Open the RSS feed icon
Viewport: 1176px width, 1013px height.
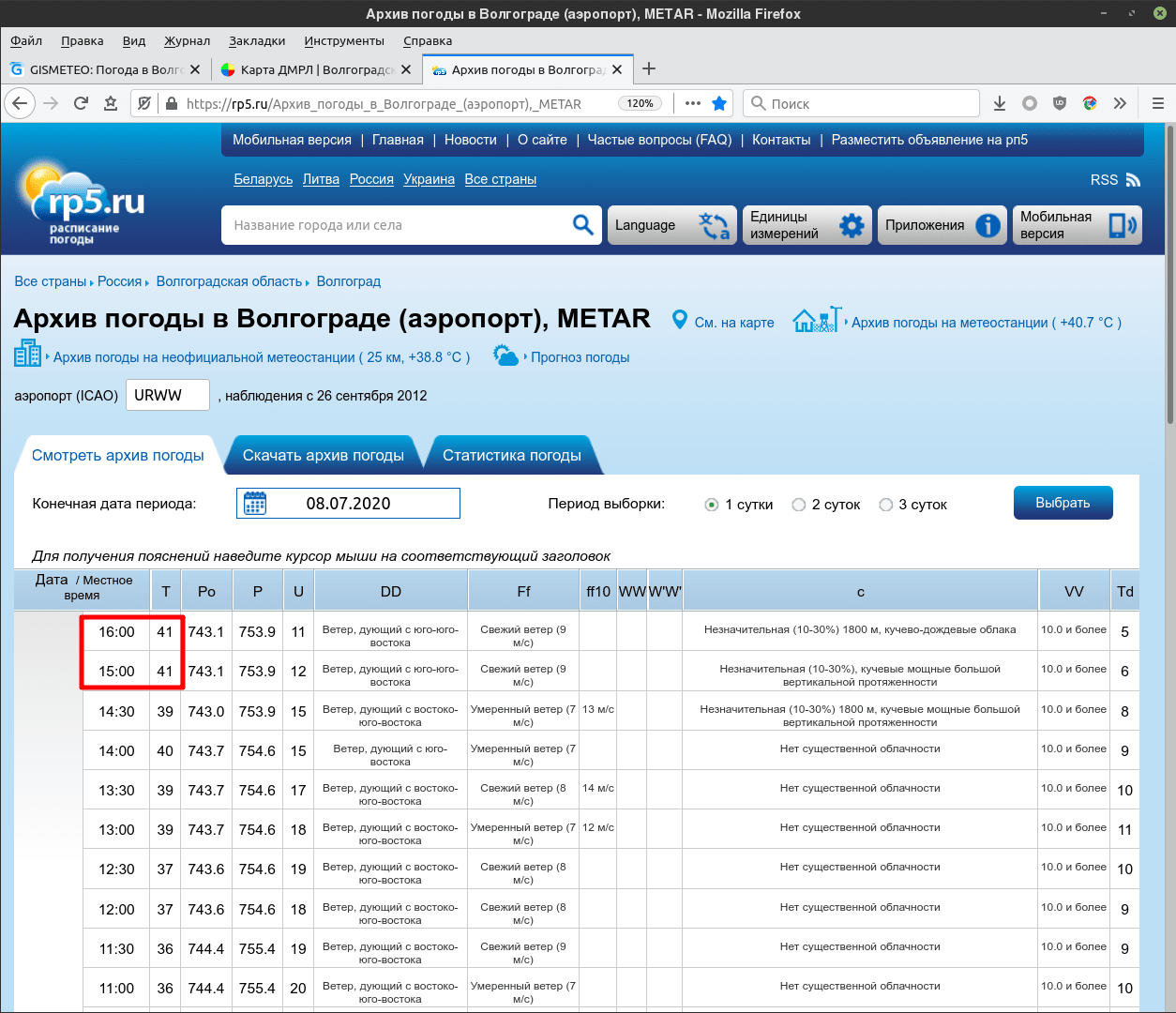[1133, 180]
